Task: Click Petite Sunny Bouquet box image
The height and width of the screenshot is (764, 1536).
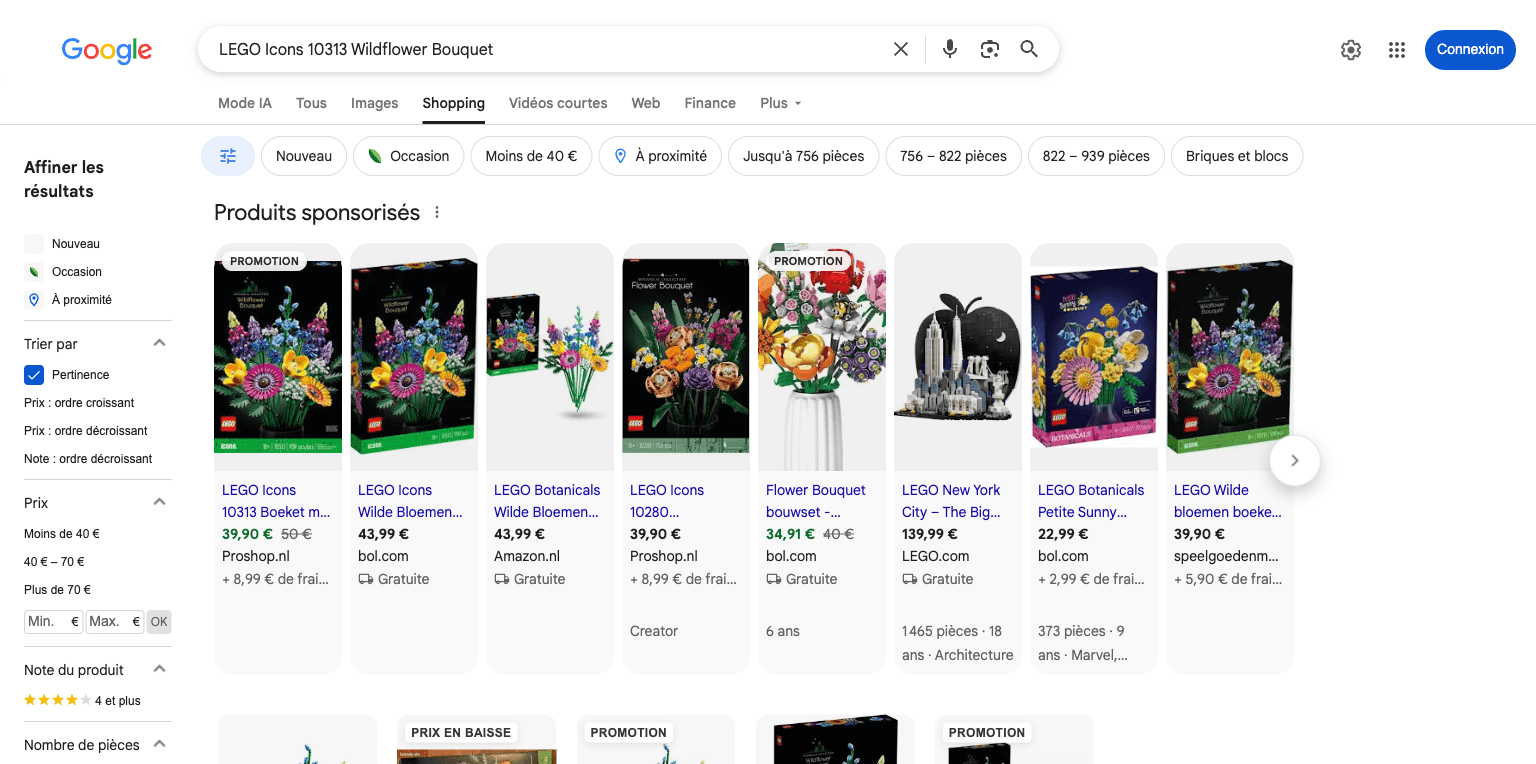Action: pyautogui.click(x=1094, y=357)
